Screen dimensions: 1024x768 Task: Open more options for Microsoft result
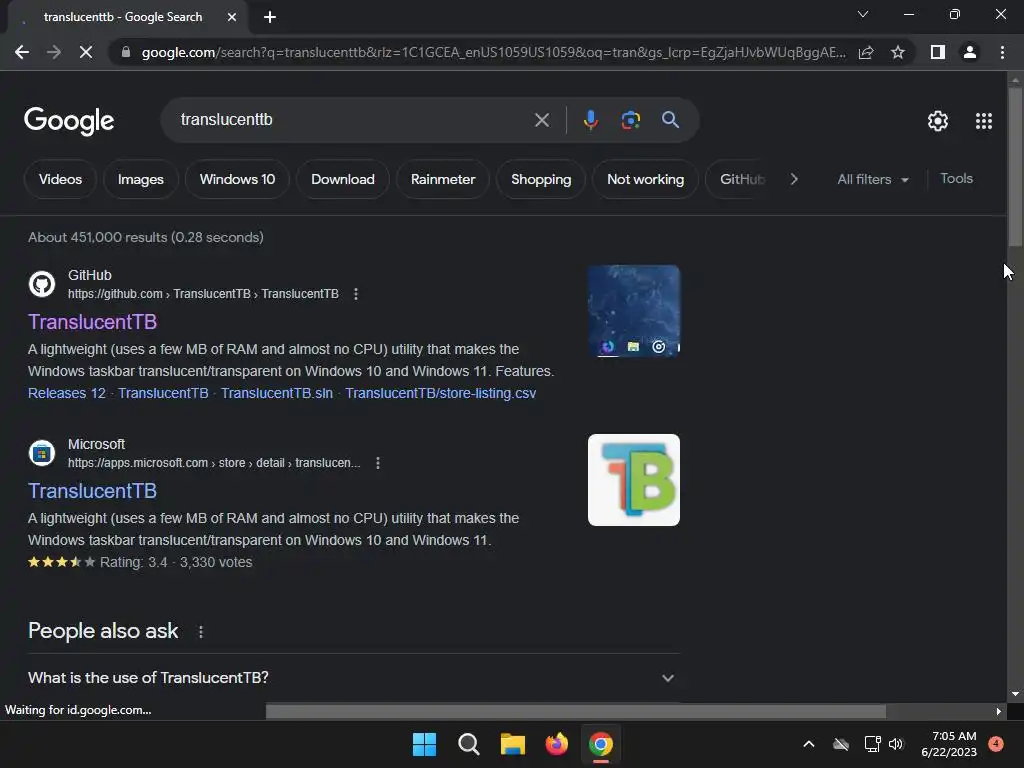pyautogui.click(x=377, y=463)
